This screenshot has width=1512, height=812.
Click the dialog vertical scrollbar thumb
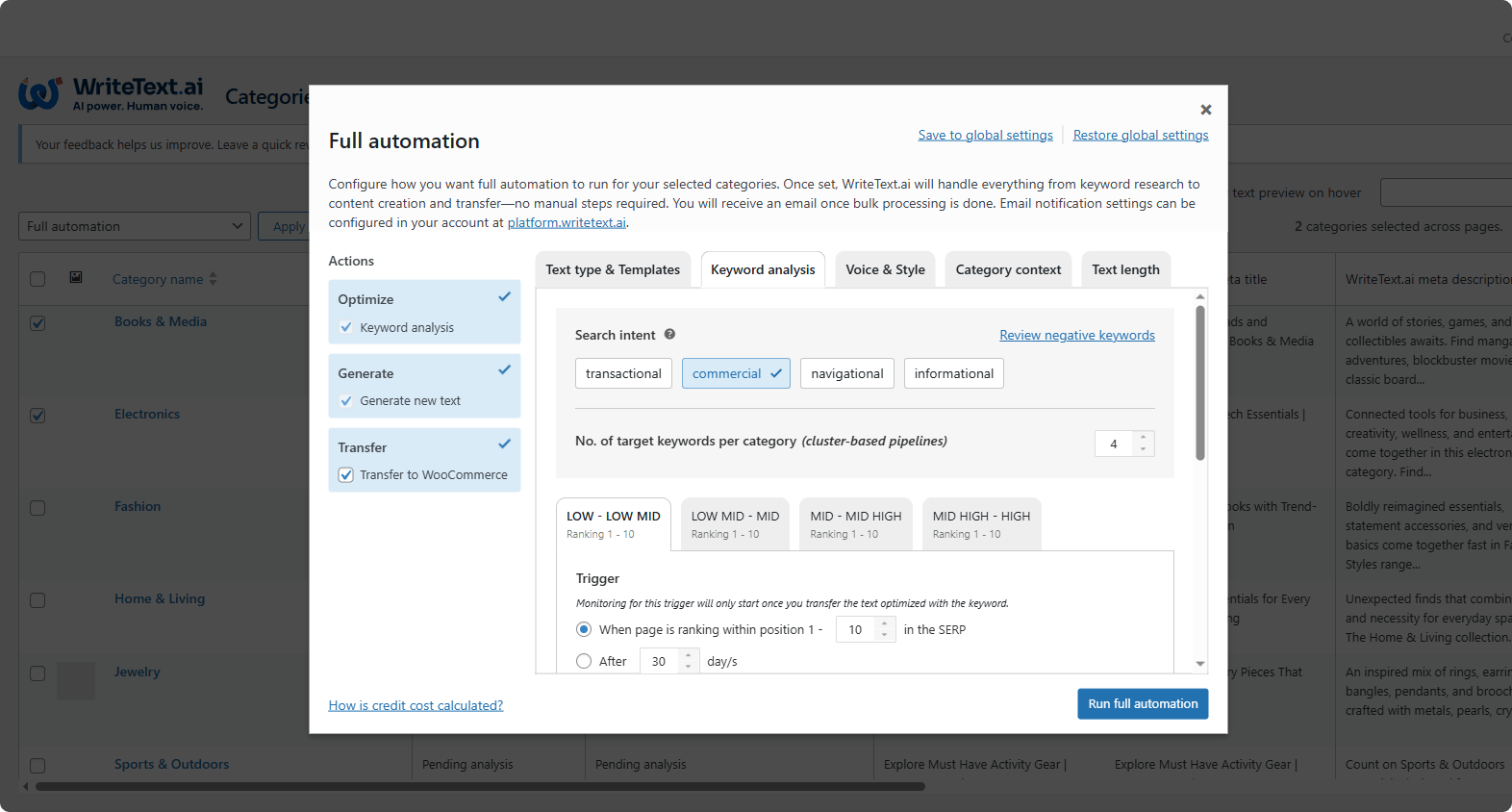tap(1200, 382)
